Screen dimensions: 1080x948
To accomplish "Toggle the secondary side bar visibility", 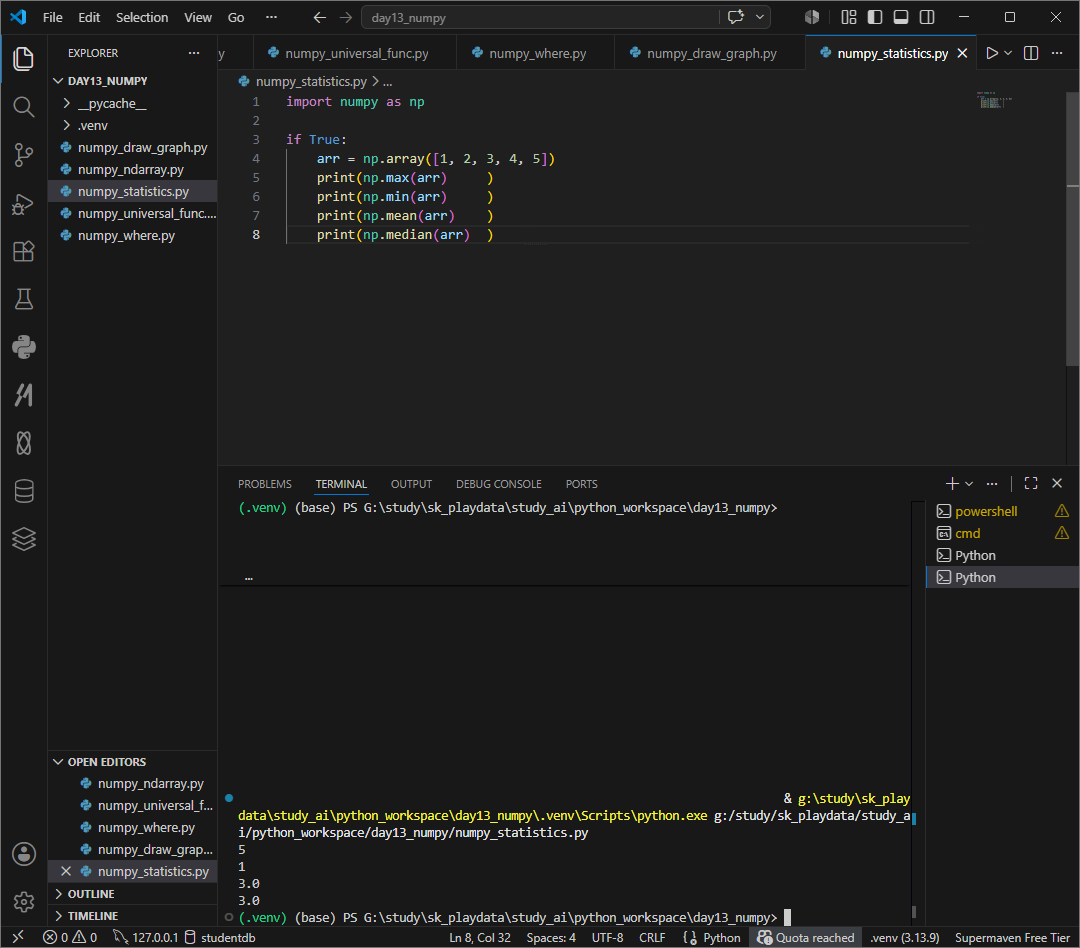I will [x=927, y=17].
